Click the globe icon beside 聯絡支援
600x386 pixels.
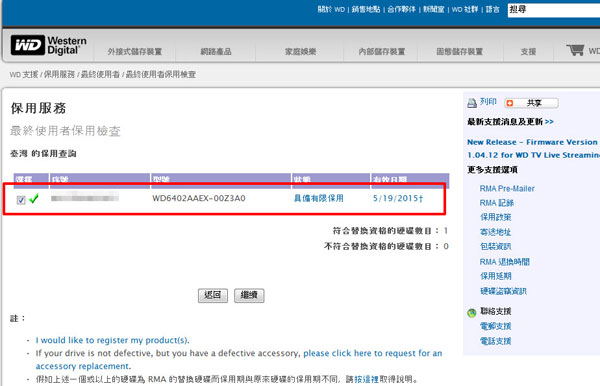coord(472,313)
